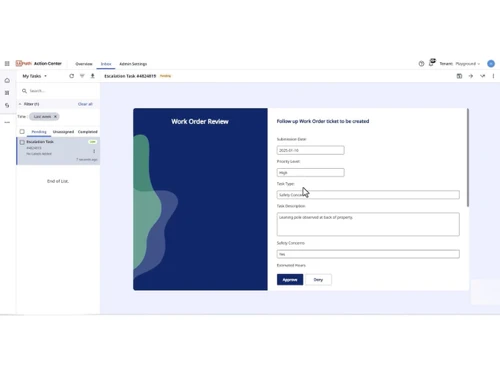Viewport: 500px width, 375px height.
Task: Select the Pending tasks tab
Action: point(39,132)
